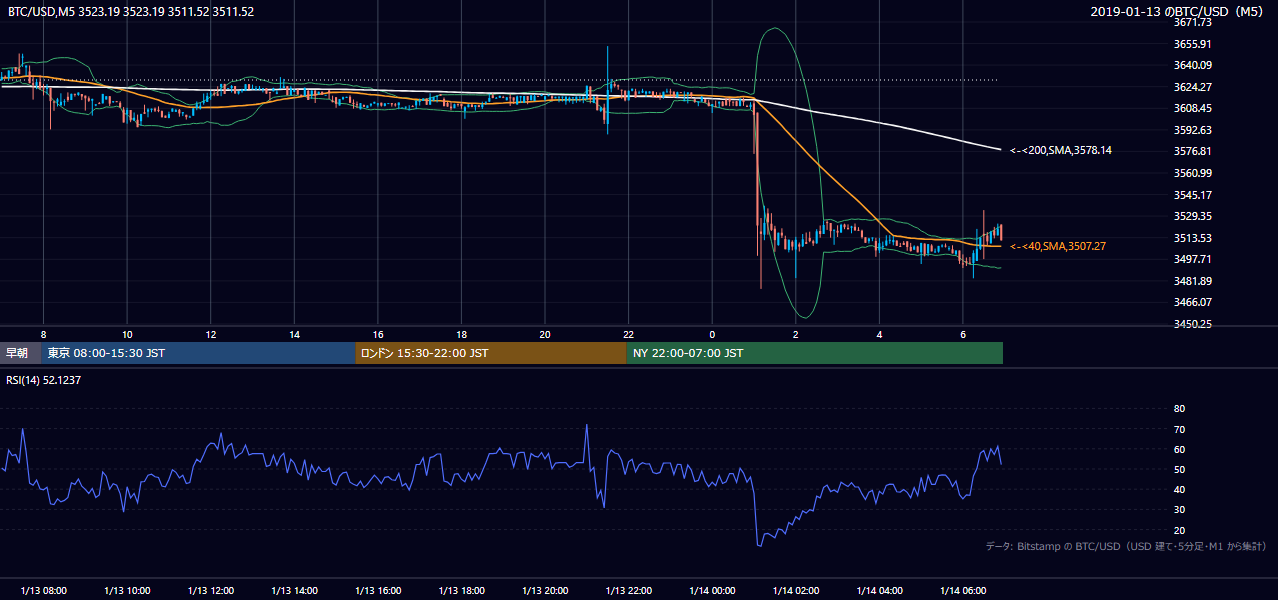The height and width of the screenshot is (600, 1278).
Task: Click the Bitstamp data source note
Action: tap(1126, 546)
